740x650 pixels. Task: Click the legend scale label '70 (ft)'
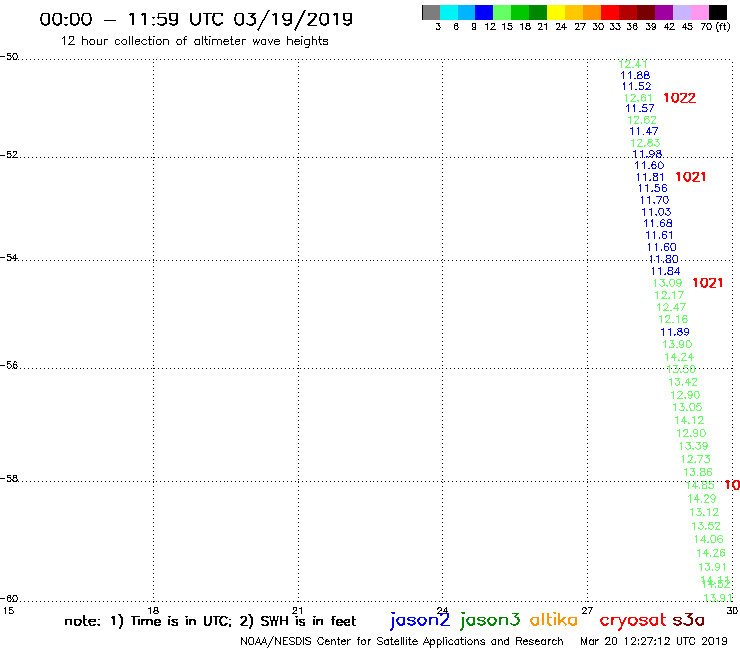pos(715,27)
